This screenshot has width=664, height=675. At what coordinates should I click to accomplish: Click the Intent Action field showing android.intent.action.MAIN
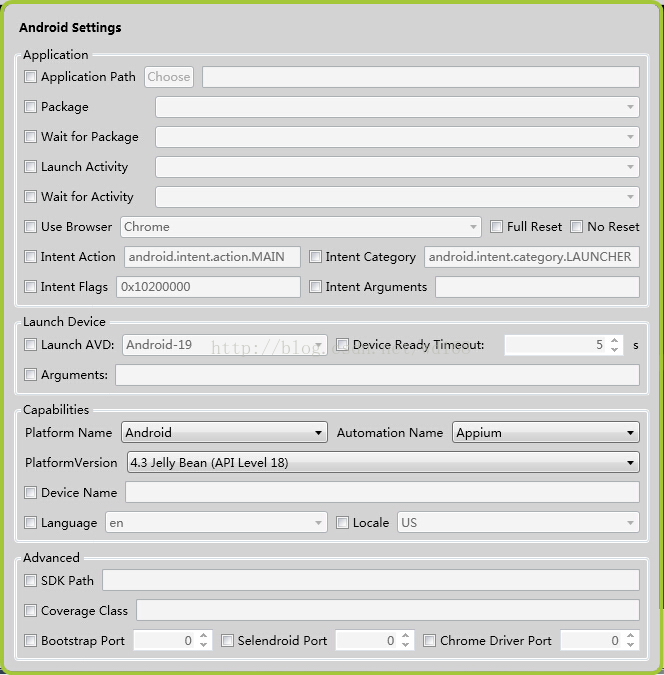(212, 257)
